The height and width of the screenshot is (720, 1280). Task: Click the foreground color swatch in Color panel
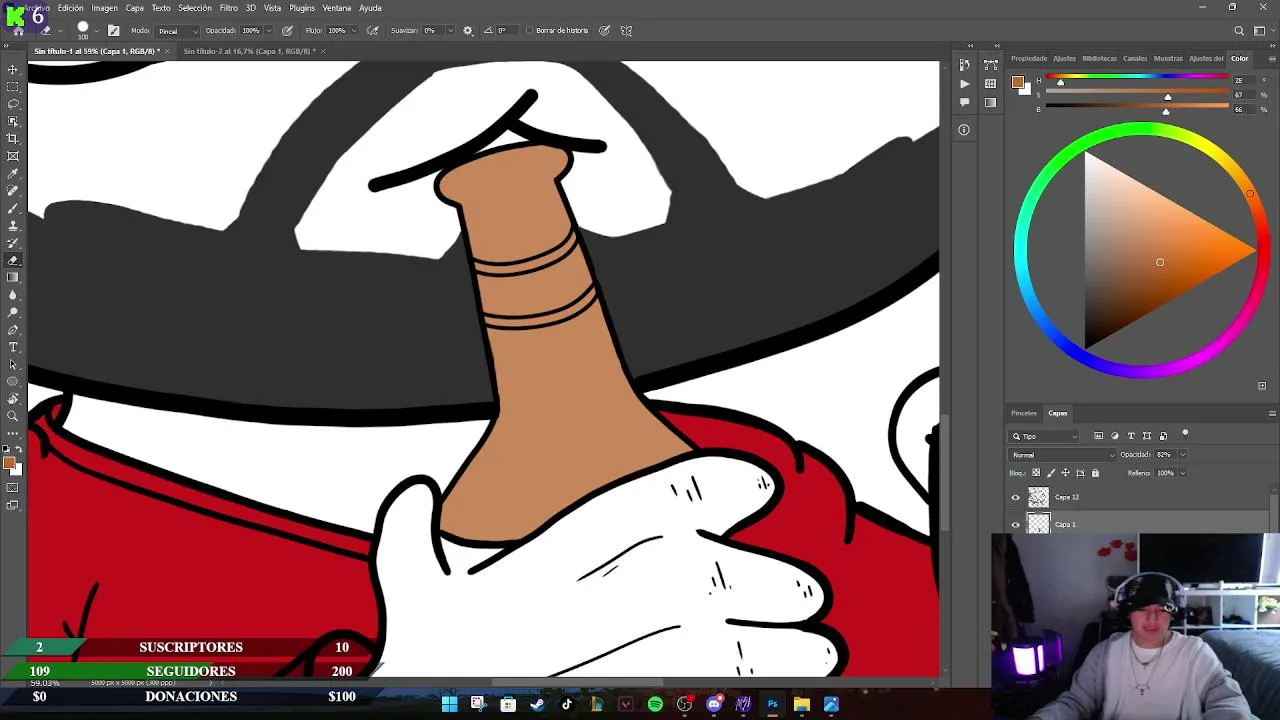point(1017,82)
